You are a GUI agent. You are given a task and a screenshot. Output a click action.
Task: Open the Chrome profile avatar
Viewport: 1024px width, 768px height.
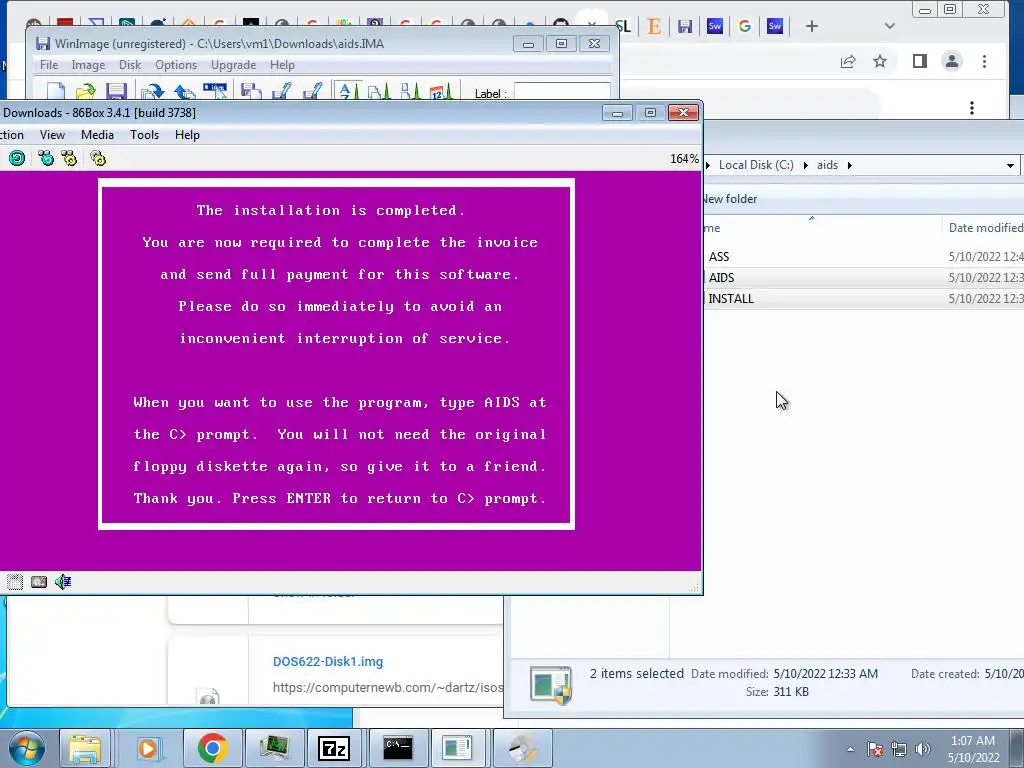click(x=952, y=61)
